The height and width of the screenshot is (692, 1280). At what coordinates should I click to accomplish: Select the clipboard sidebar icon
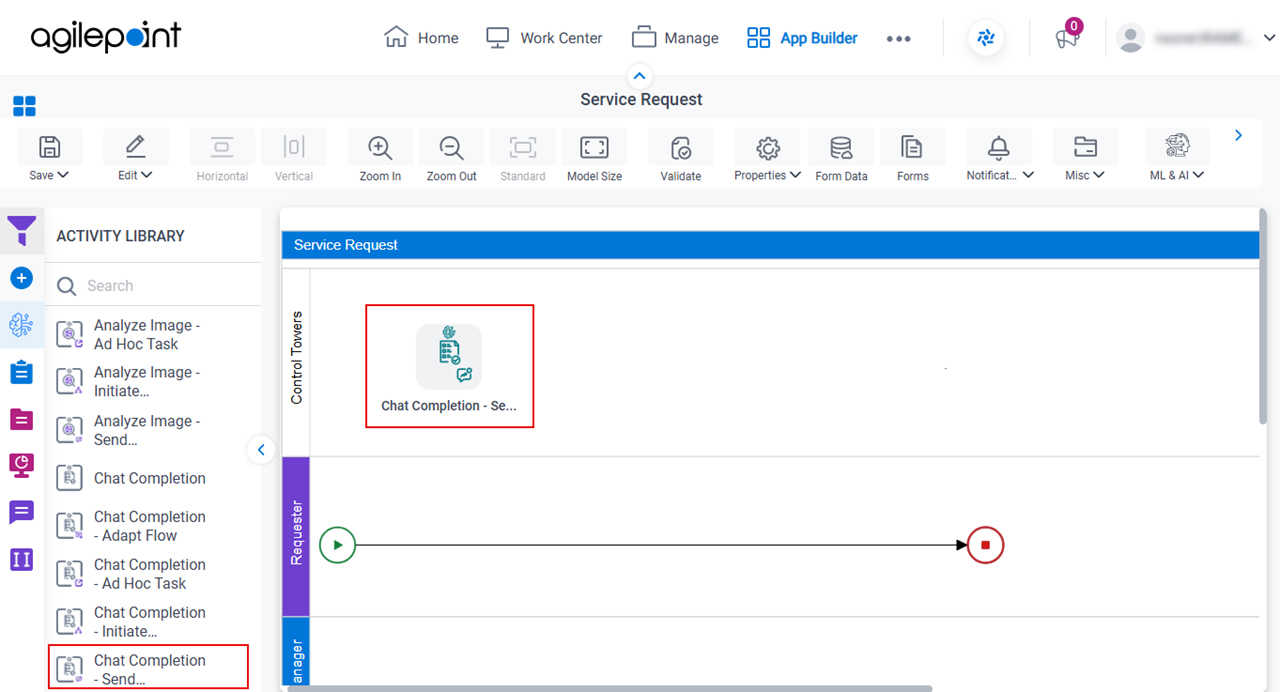(22, 373)
